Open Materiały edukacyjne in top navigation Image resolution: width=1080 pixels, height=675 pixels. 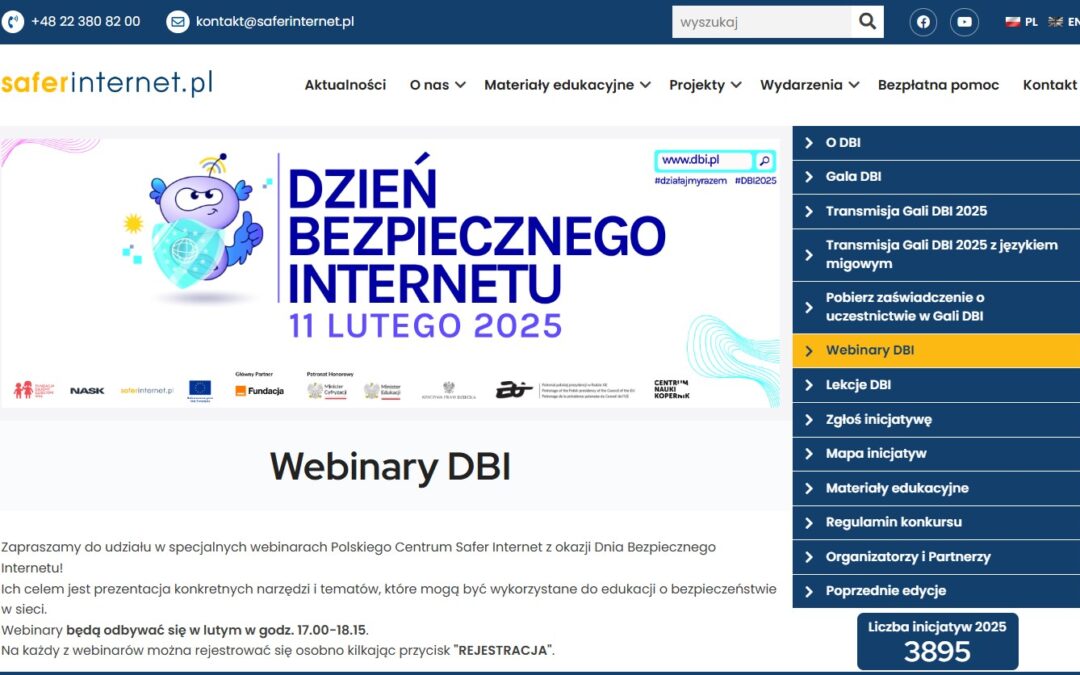click(x=559, y=85)
